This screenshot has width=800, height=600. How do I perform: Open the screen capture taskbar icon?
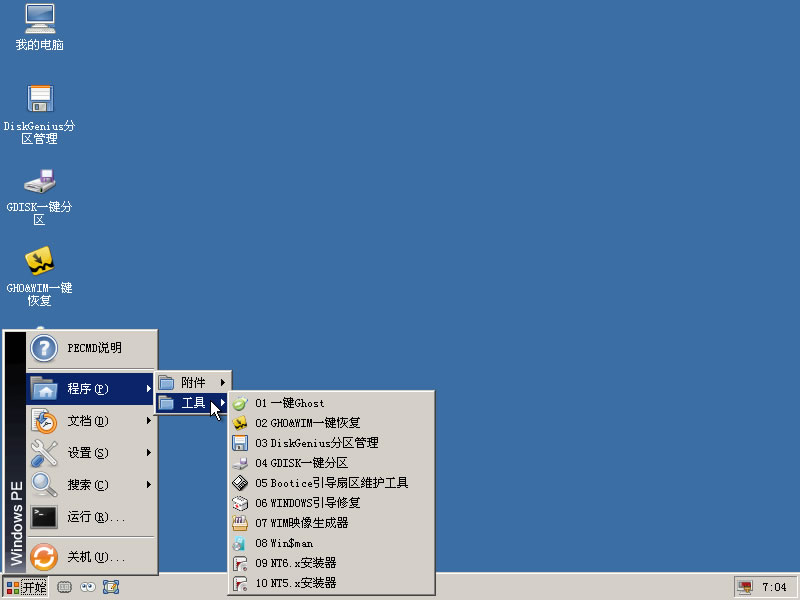111,587
